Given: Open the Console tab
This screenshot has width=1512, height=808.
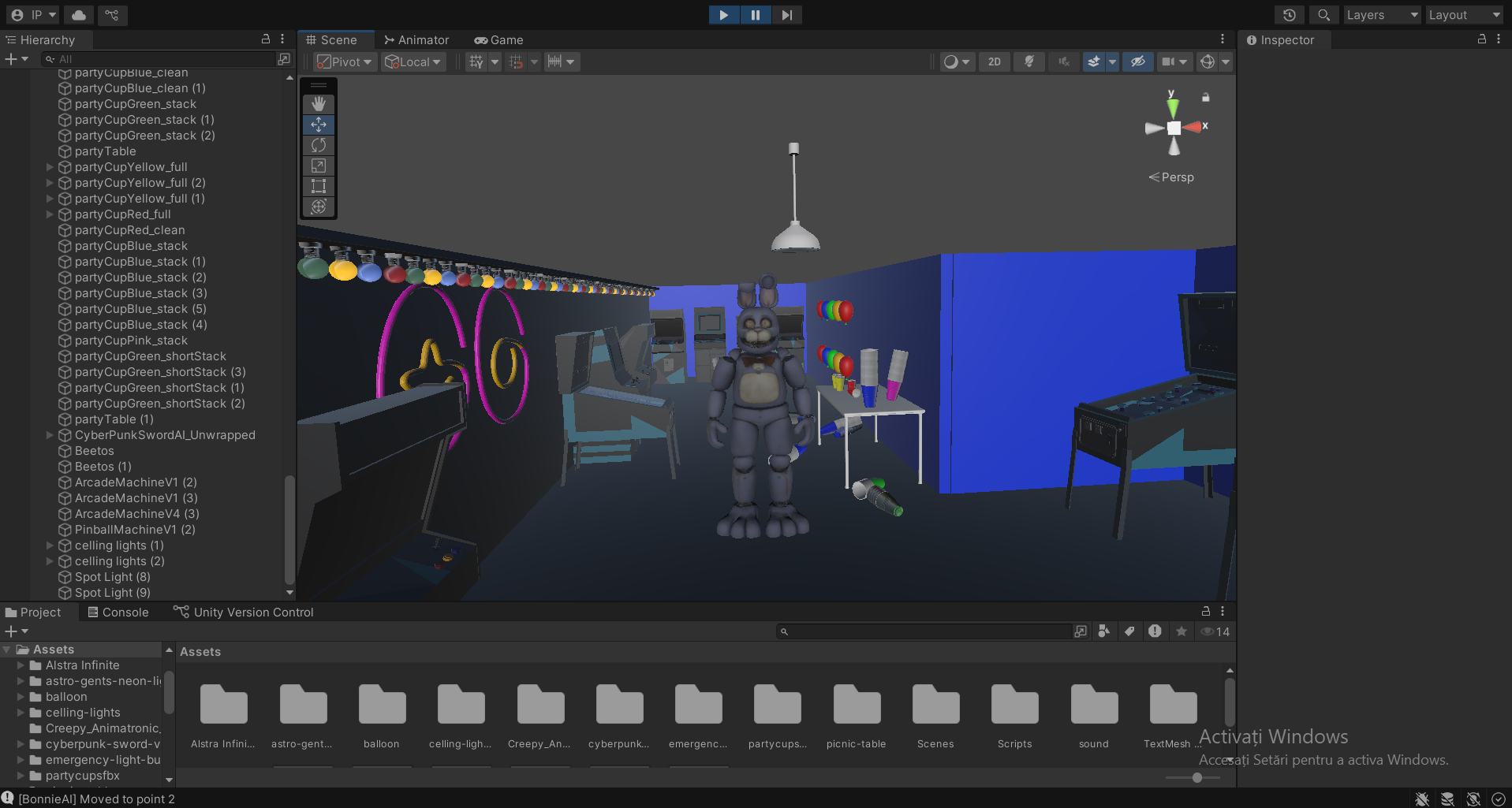Looking at the screenshot, I should [x=118, y=612].
